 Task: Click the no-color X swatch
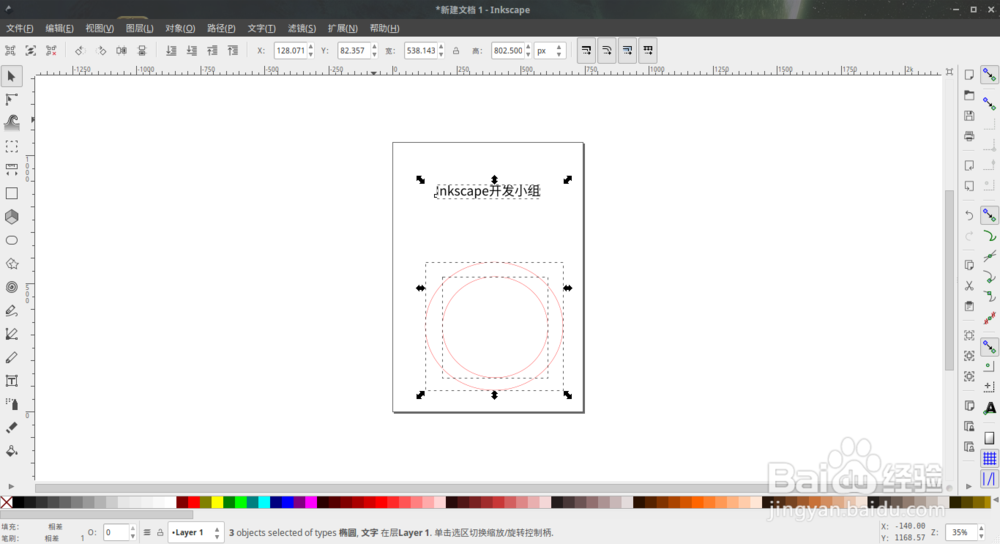click(6, 503)
